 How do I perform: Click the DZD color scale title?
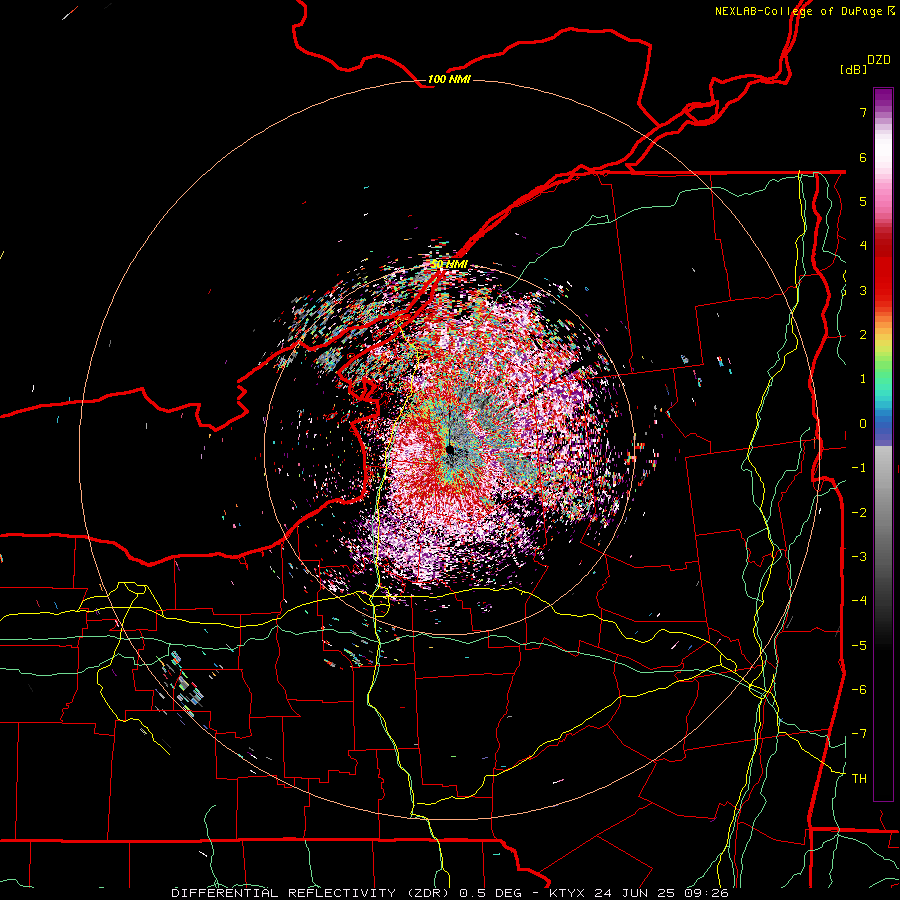[x=879, y=60]
